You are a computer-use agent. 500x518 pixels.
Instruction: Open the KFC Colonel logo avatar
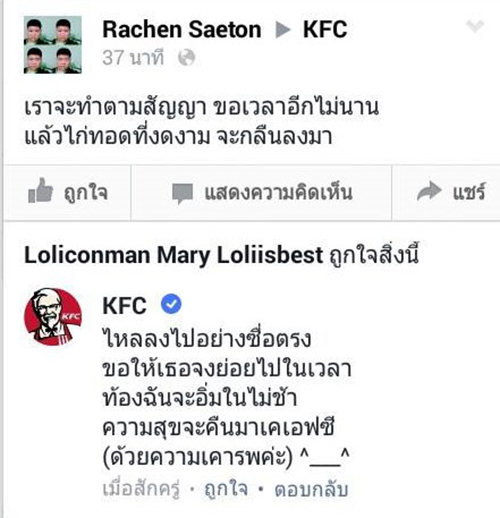(53, 317)
